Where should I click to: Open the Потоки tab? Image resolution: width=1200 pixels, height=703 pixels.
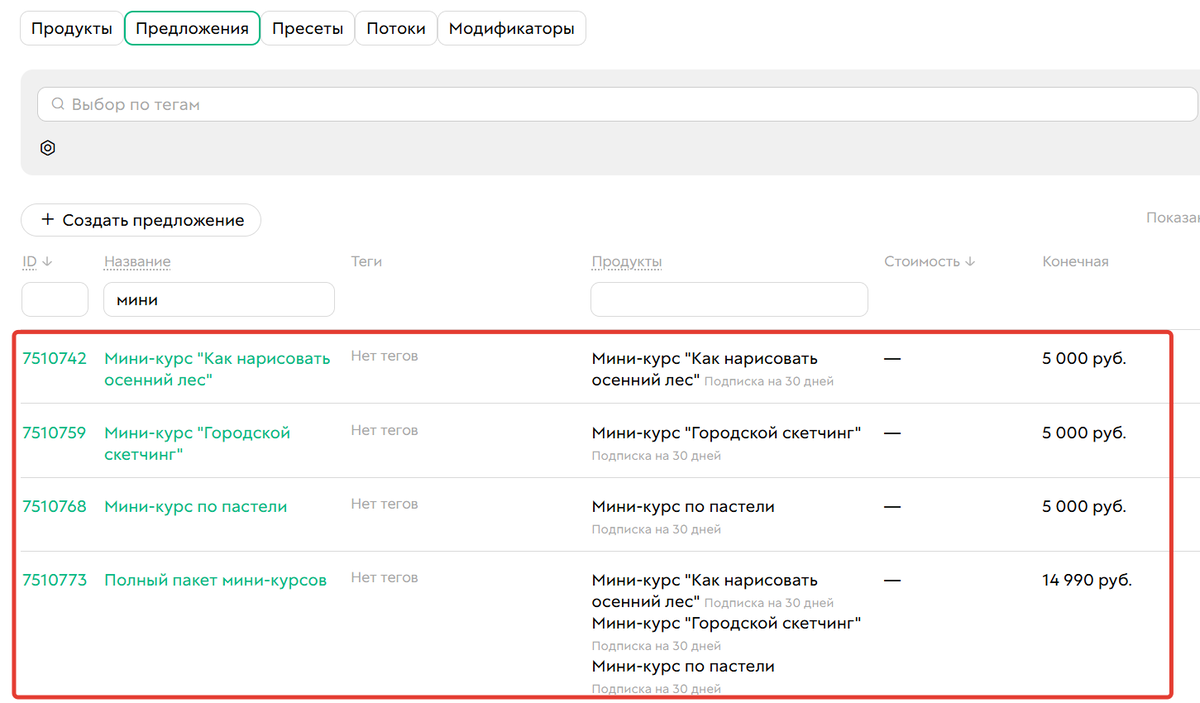pos(396,28)
